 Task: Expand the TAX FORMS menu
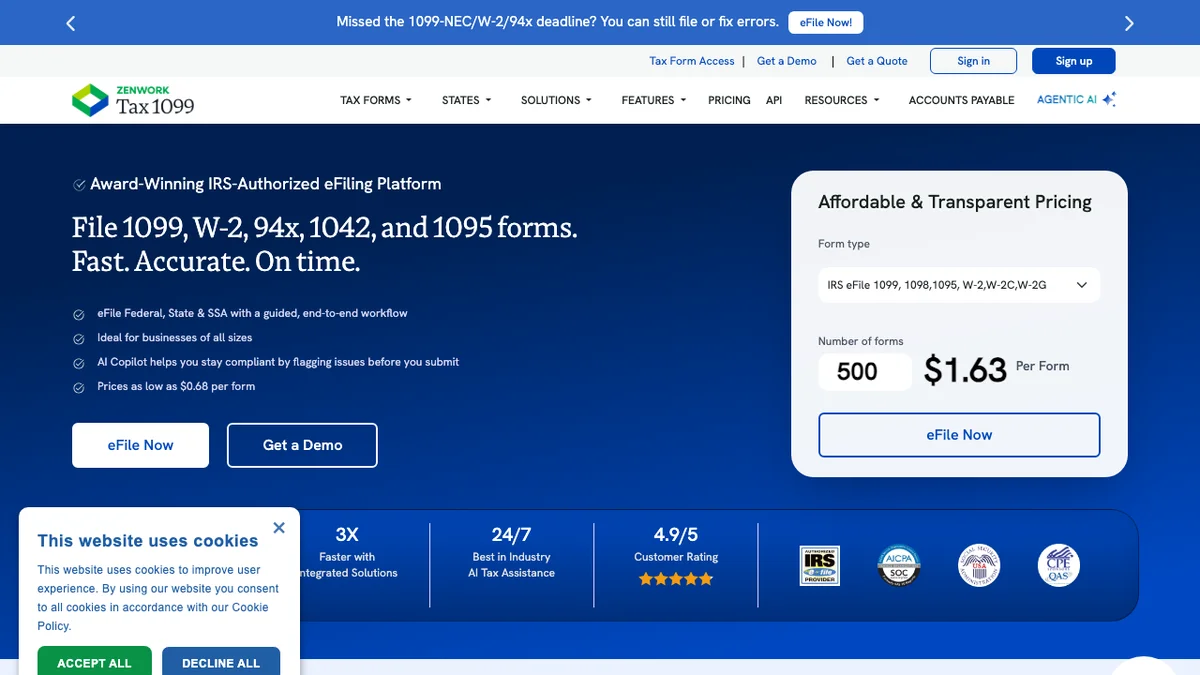pyautogui.click(x=376, y=100)
